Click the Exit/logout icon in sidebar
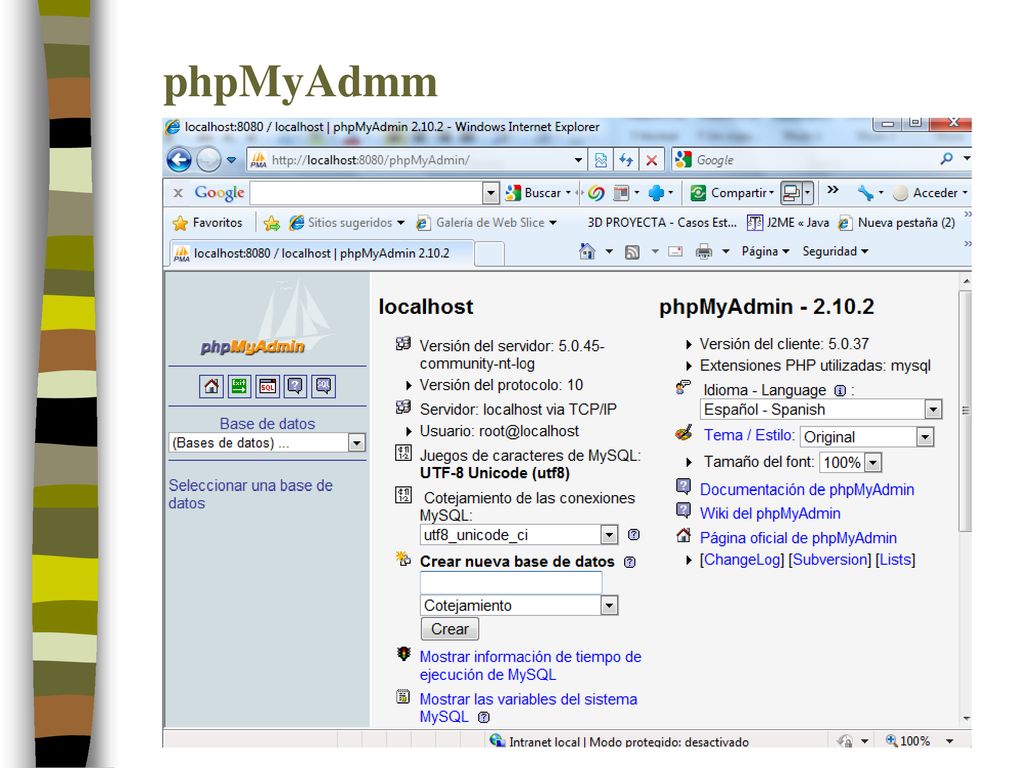The image size is (1024, 768). pos(239,386)
